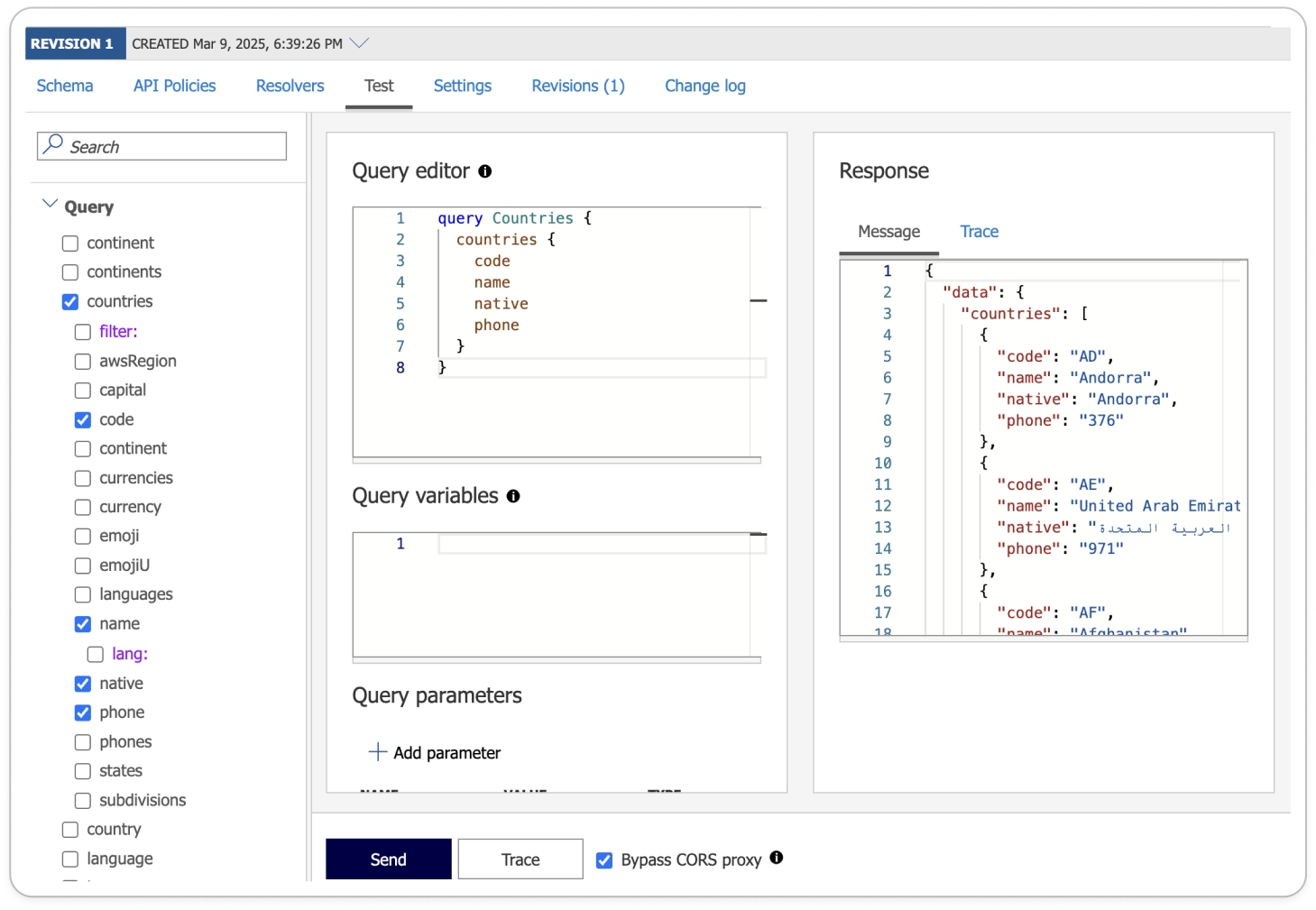Collapse the Query tree section
Viewport: 1316px width, 910px height.
click(x=51, y=205)
